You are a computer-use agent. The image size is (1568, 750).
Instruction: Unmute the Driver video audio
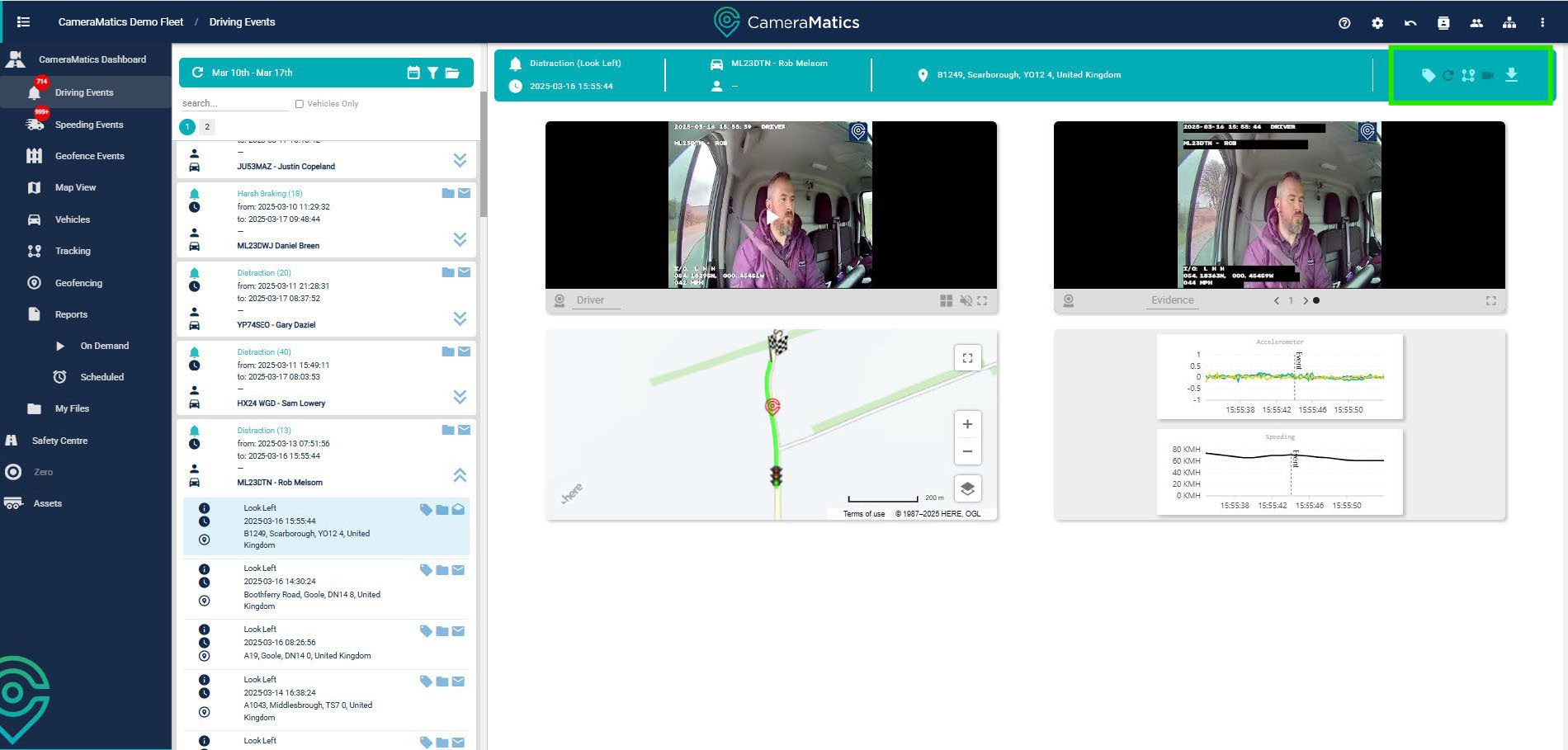pos(965,301)
